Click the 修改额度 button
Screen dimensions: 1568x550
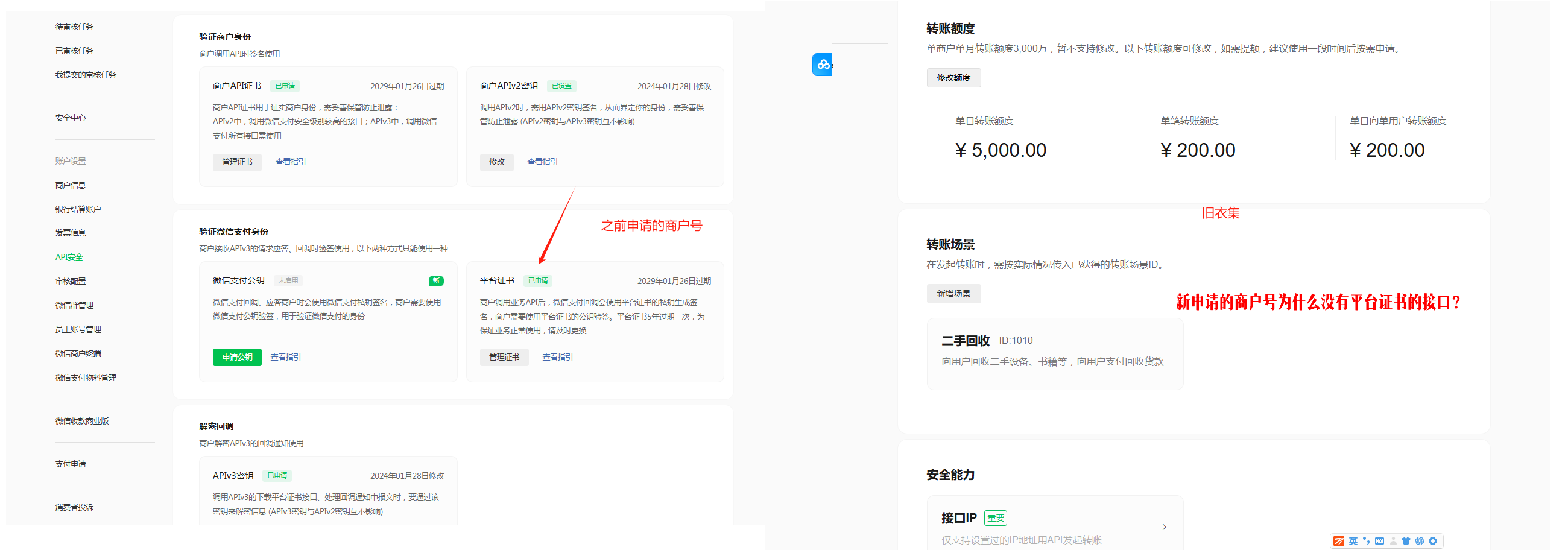tap(954, 78)
